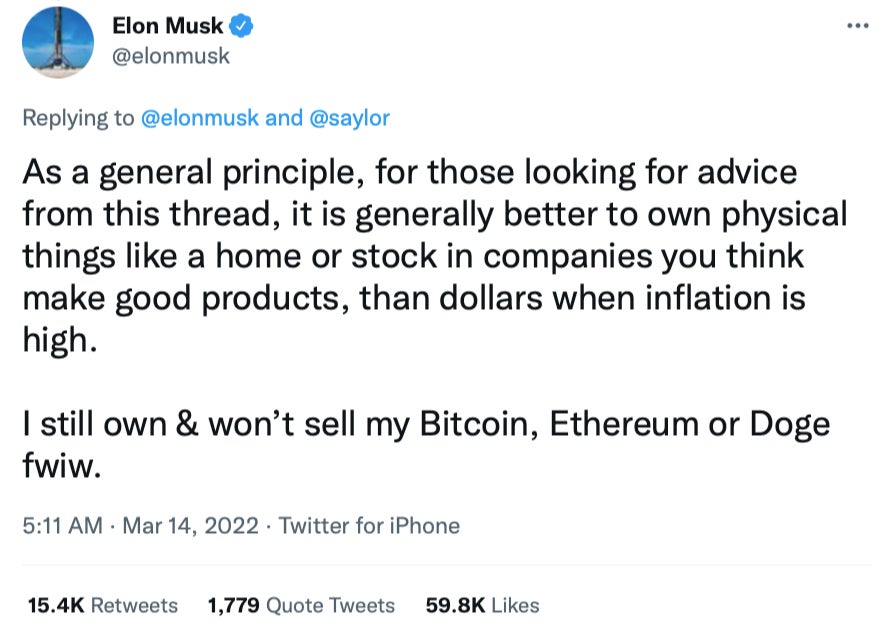Click the 5:11 AM timestamp

[x=61, y=525]
